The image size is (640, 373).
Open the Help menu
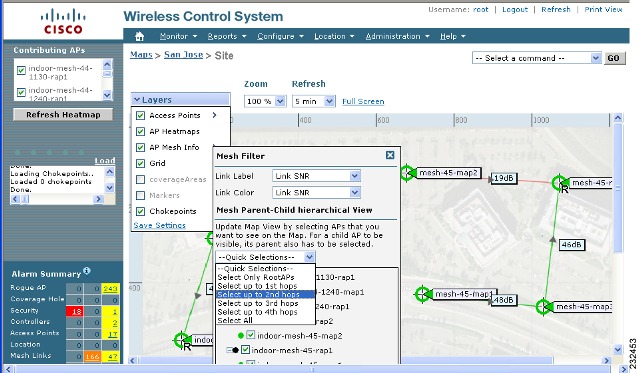[453, 36]
